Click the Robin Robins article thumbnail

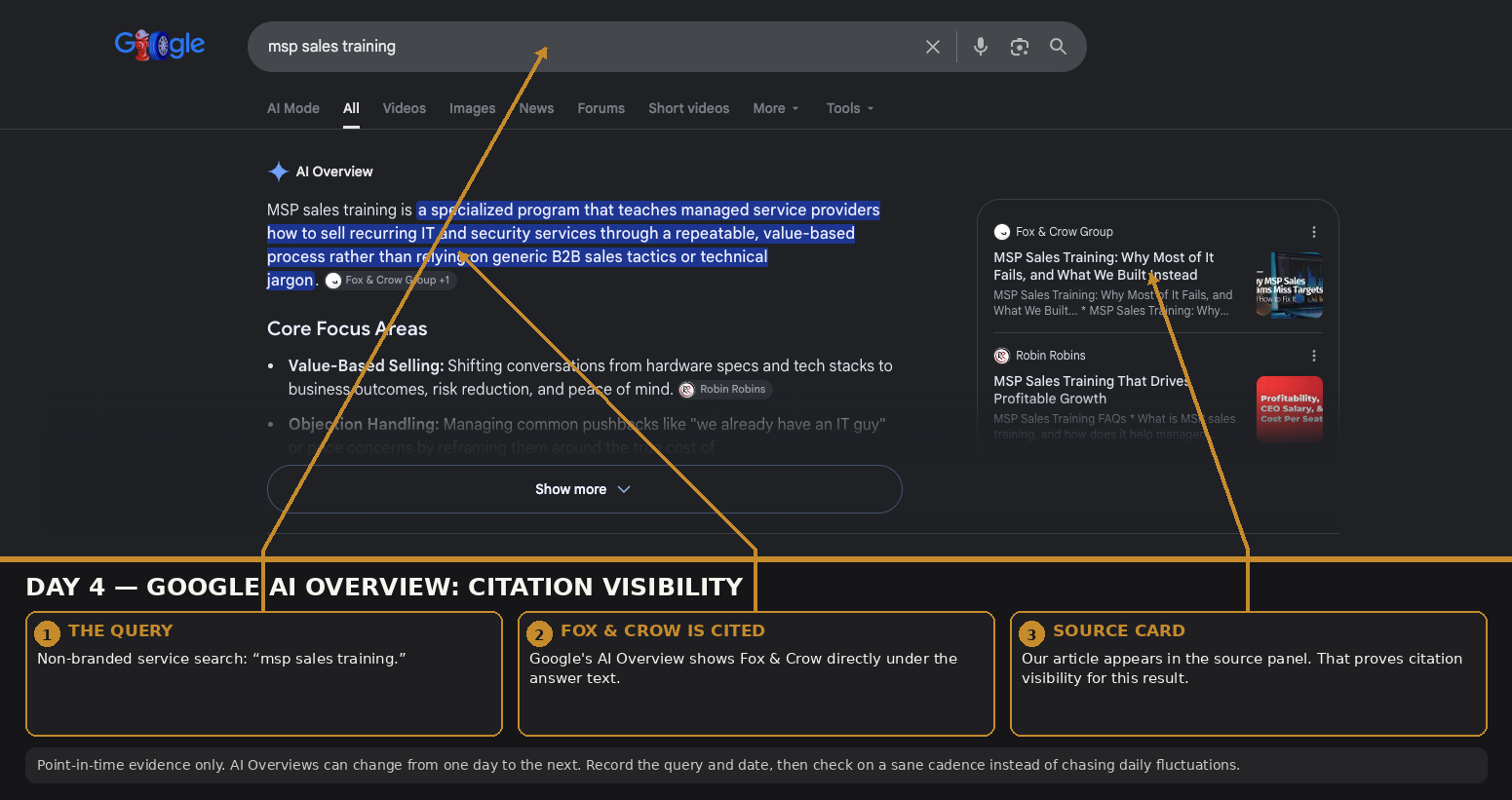[1290, 409]
